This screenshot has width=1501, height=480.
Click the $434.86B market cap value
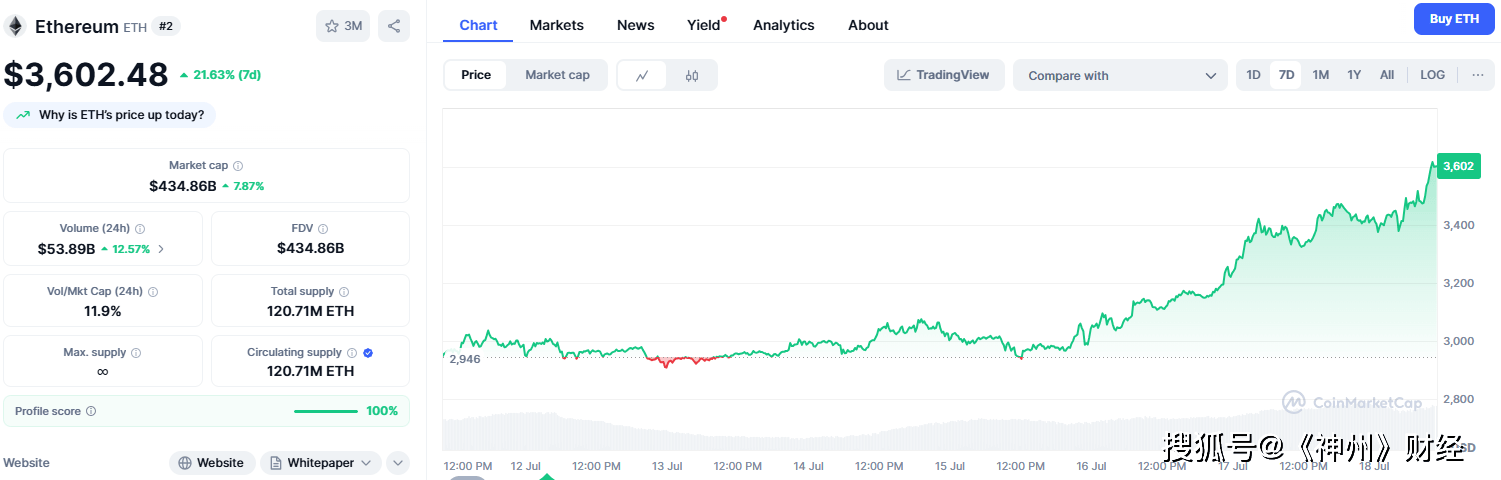point(183,186)
